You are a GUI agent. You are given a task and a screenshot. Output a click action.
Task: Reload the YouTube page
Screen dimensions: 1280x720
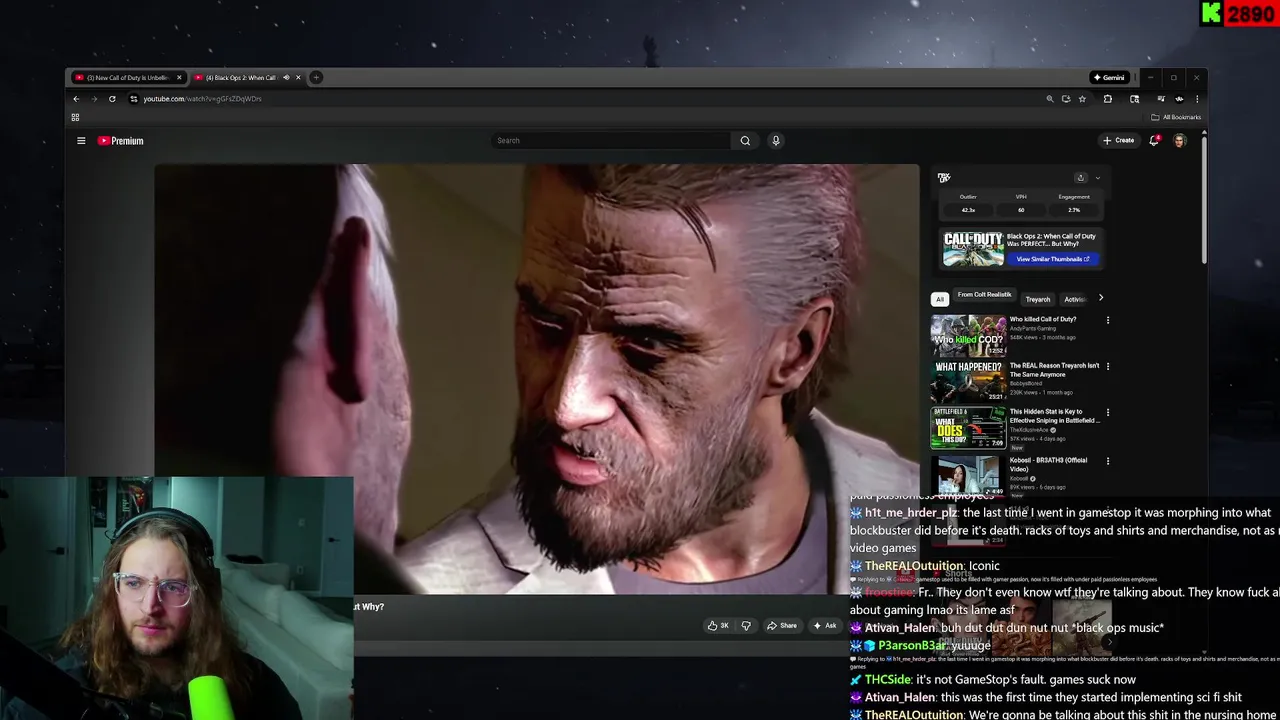(x=112, y=99)
